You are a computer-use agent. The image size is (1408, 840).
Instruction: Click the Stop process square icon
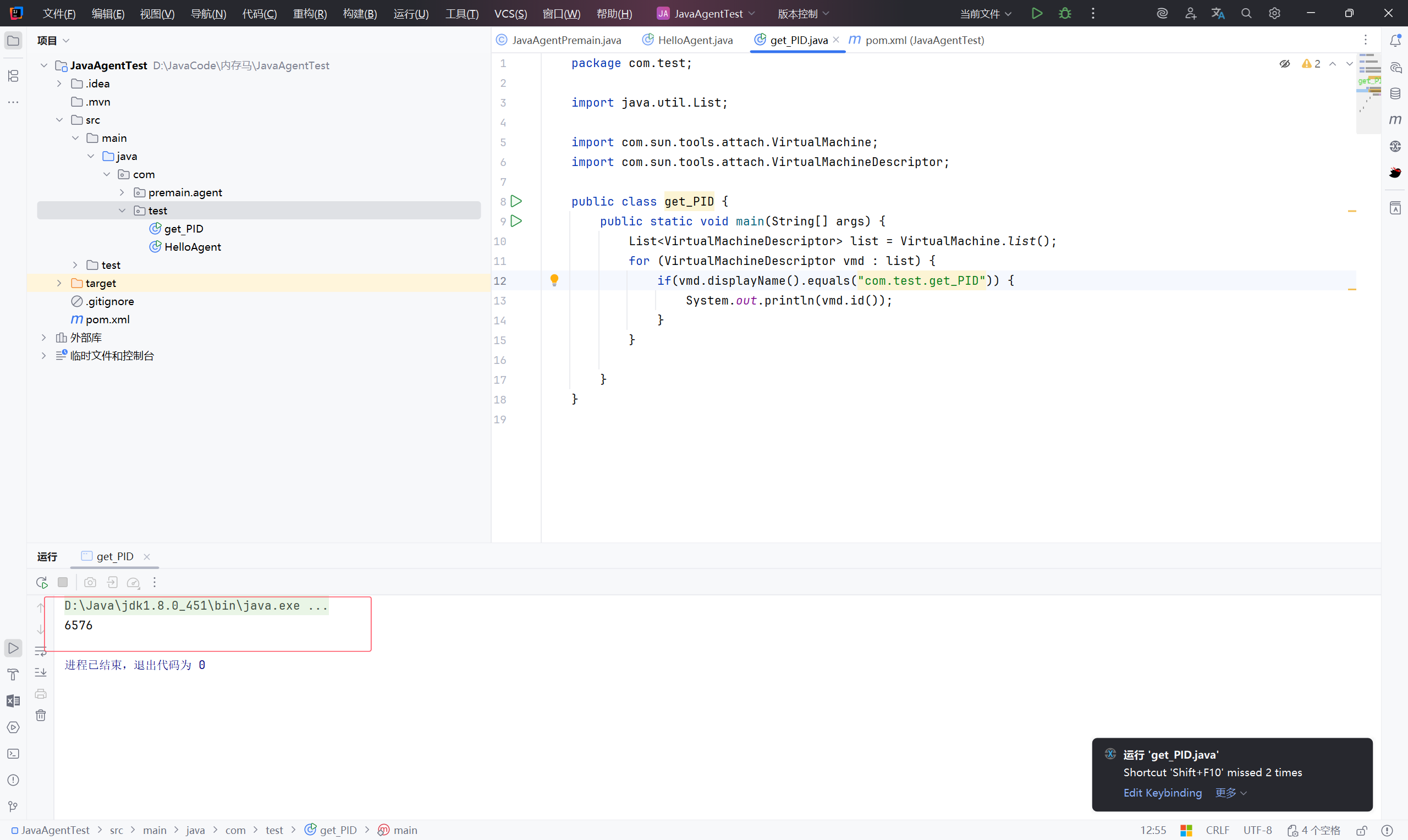tap(63, 582)
